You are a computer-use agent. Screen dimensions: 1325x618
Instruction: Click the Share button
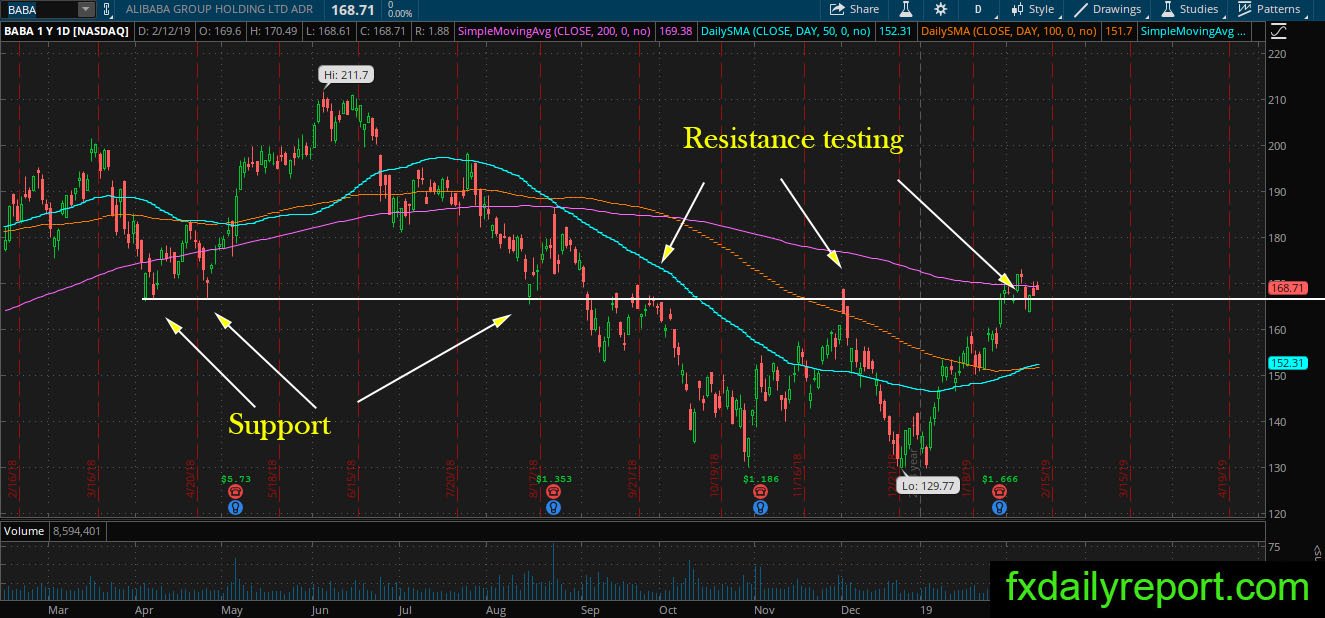[854, 9]
